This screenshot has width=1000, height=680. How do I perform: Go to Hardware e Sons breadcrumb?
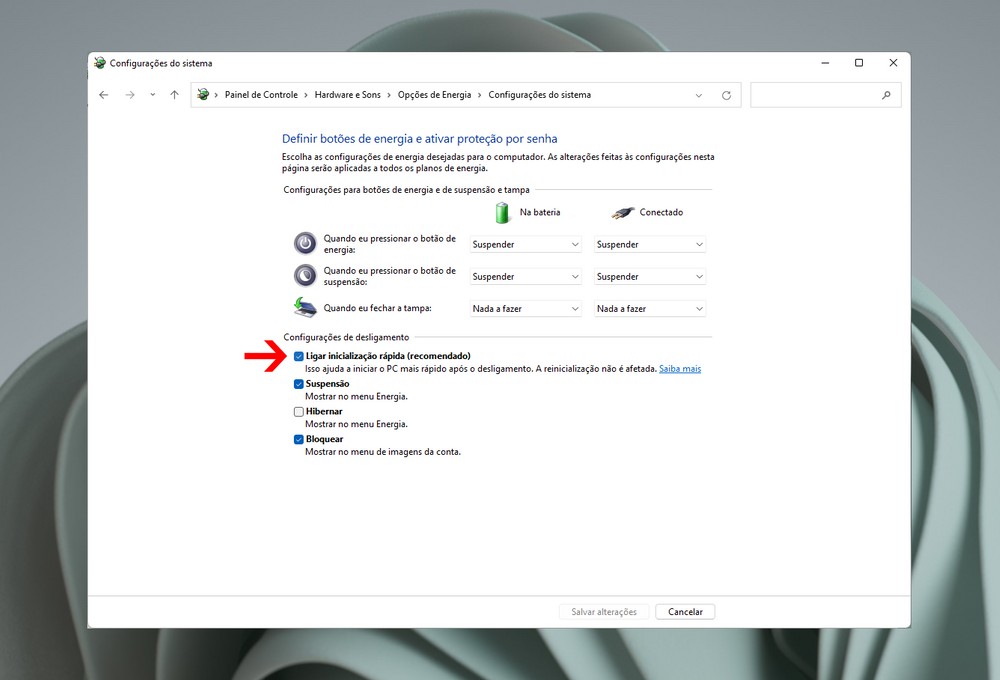tap(347, 95)
